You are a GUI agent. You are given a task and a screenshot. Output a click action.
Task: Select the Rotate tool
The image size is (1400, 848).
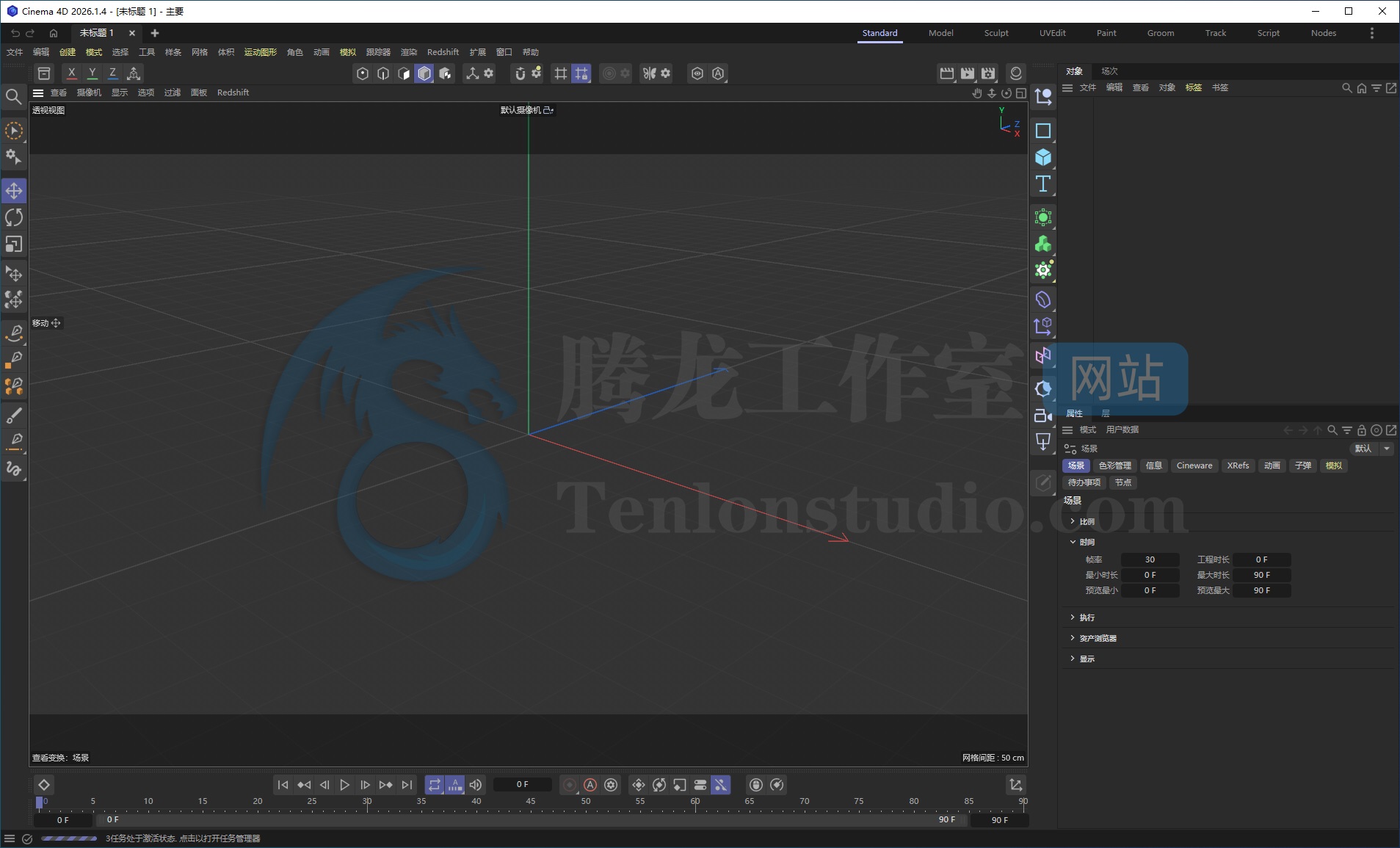14,217
